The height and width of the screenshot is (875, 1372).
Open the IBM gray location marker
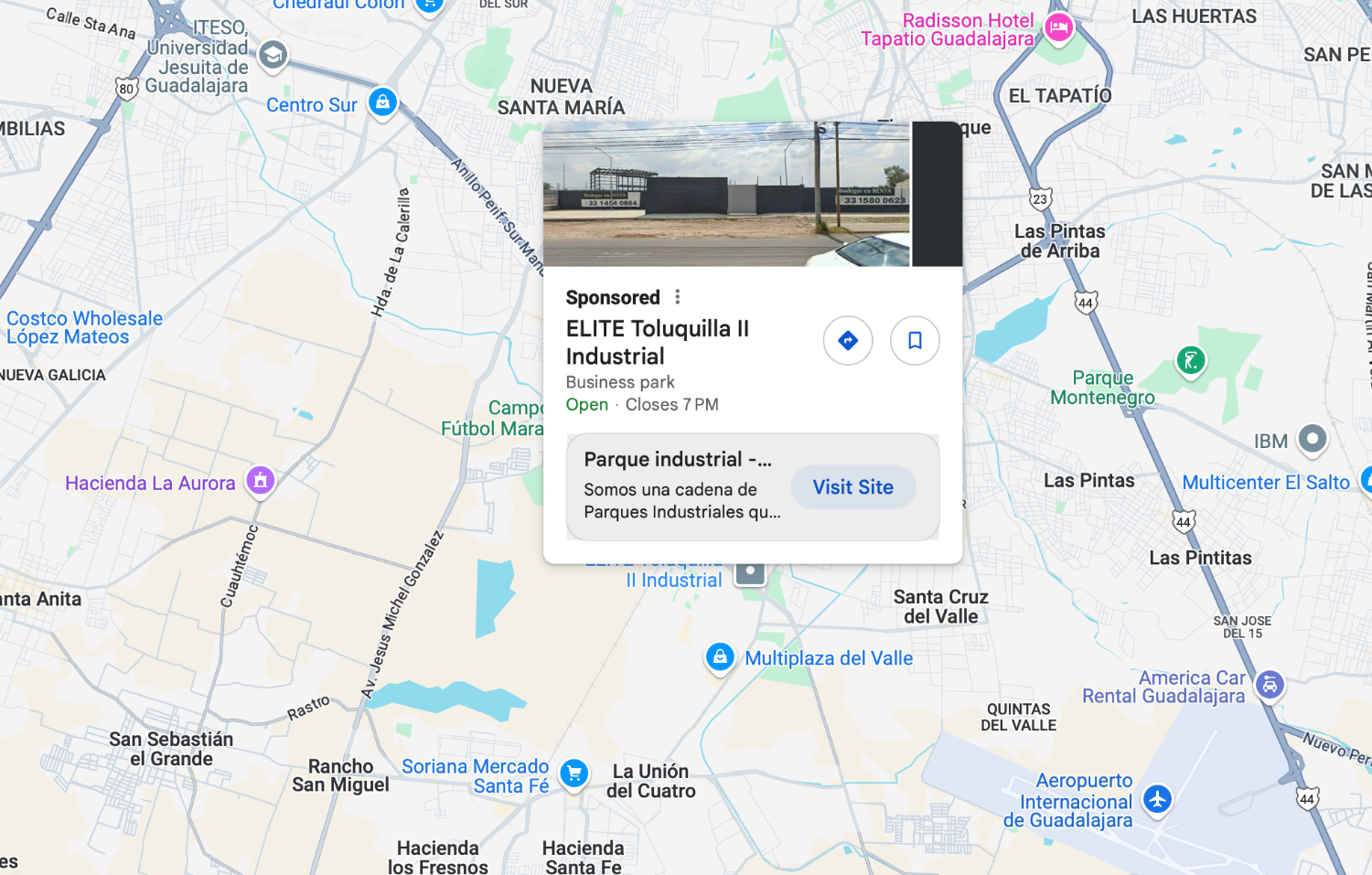point(1313,439)
